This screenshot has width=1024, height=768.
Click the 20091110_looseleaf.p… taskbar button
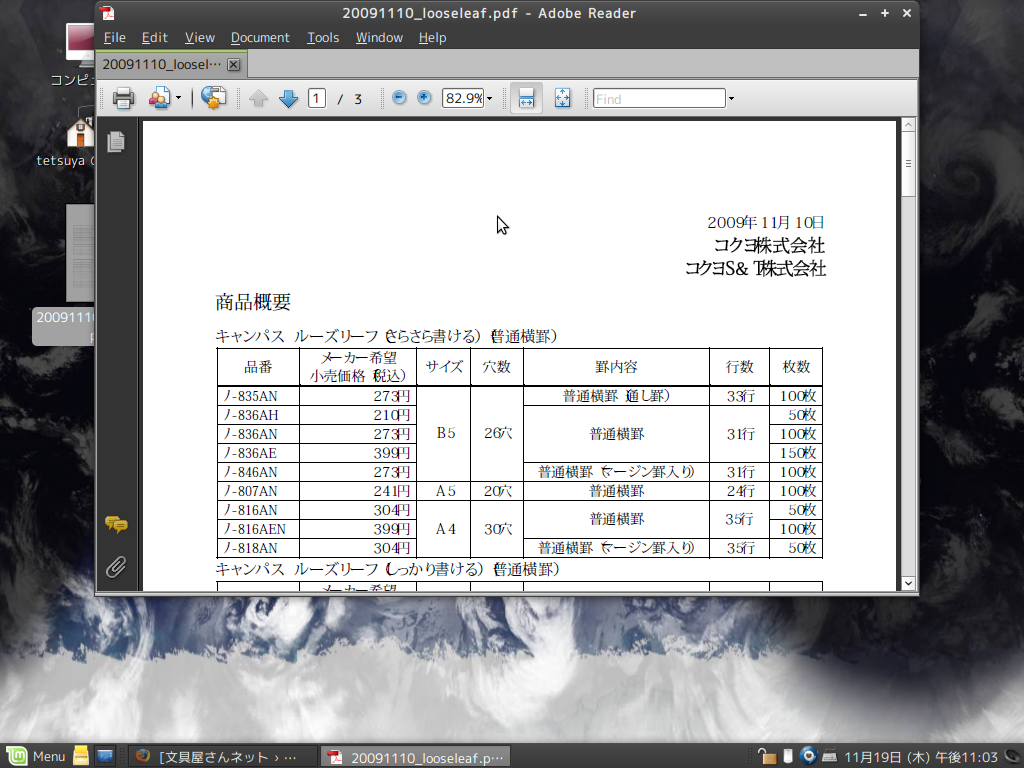(x=415, y=757)
